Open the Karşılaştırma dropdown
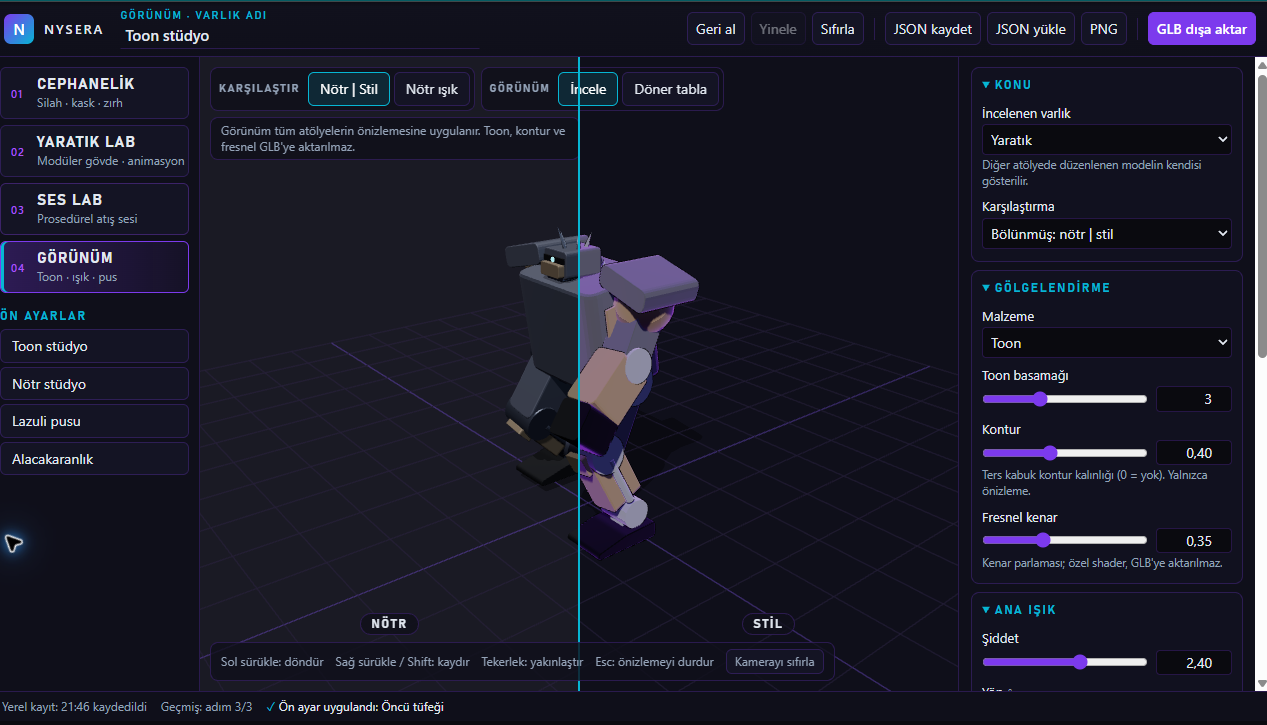This screenshot has width=1267, height=725. click(1106, 234)
